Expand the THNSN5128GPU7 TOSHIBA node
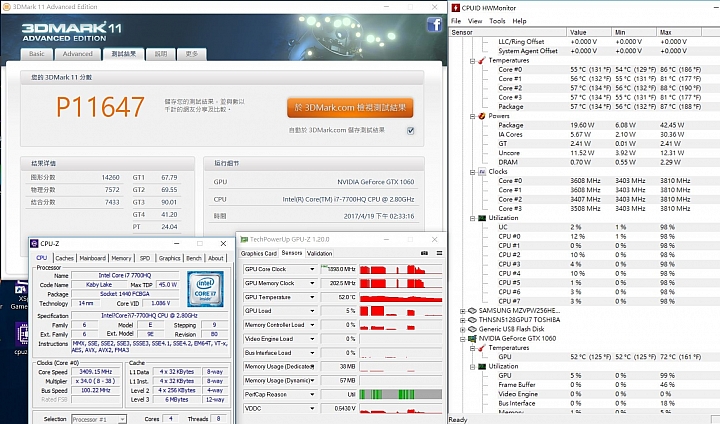Image resolution: width=720 pixels, height=424 pixels. pyautogui.click(x=463, y=320)
